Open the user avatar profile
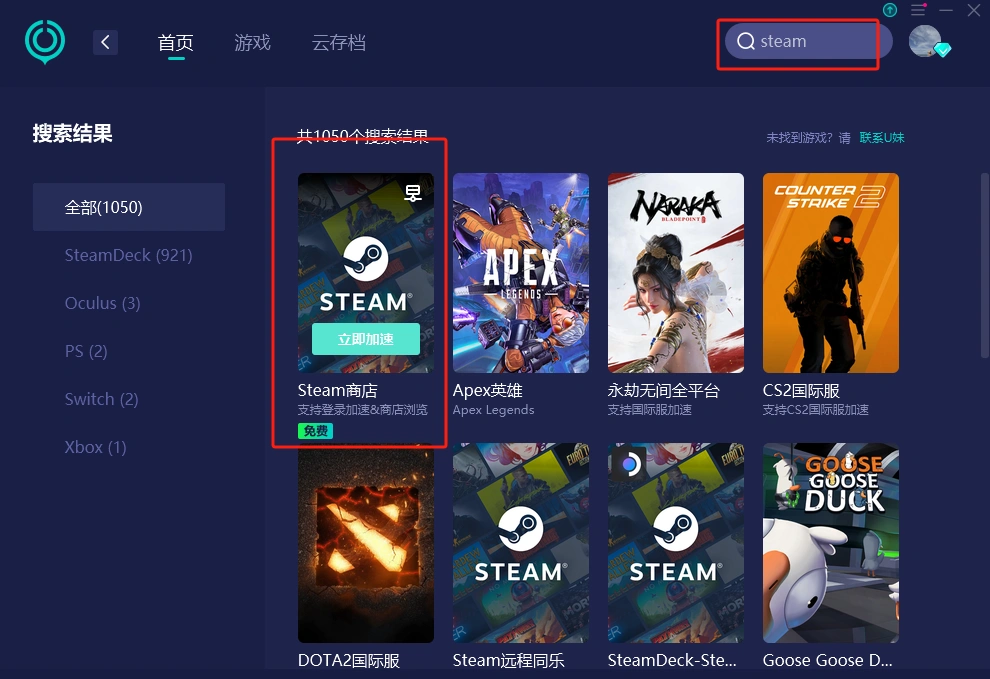 (x=925, y=41)
